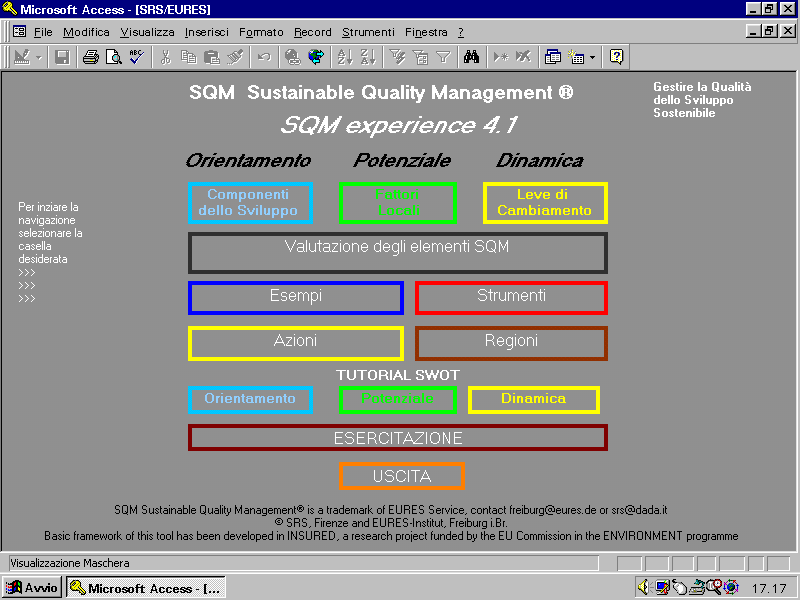The image size is (800, 600).
Task: Open the question mark help menu
Action: [461, 32]
